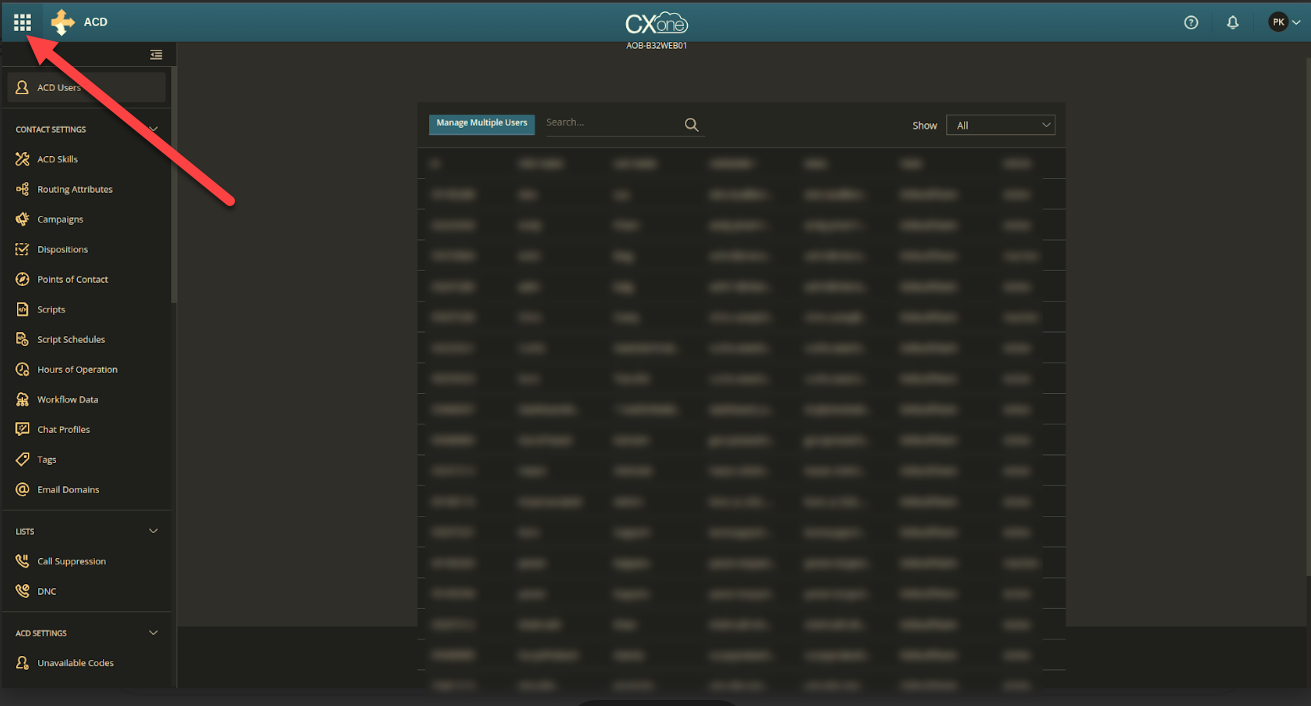This screenshot has width=1311, height=706.
Task: Open the app launcher grid icon
Action: (21, 21)
